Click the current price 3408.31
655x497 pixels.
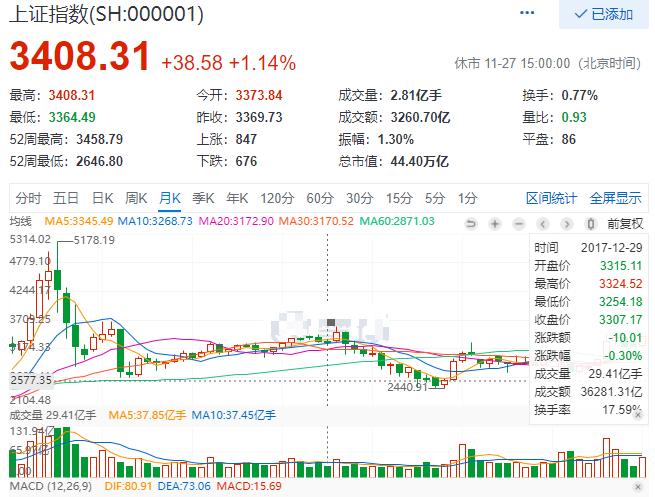click(x=80, y=56)
